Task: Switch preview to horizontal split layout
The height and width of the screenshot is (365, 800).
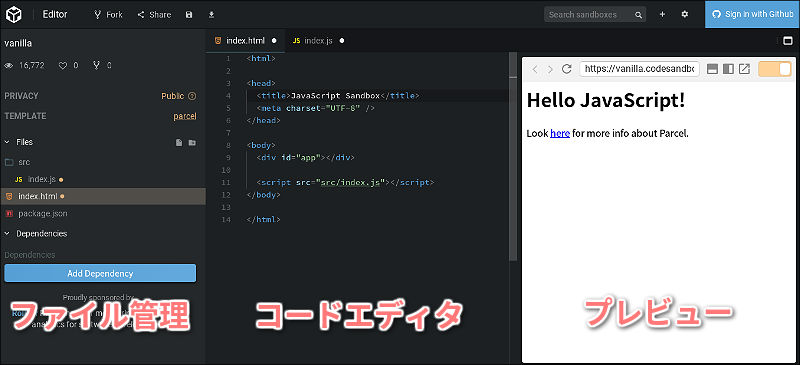Action: click(x=713, y=69)
